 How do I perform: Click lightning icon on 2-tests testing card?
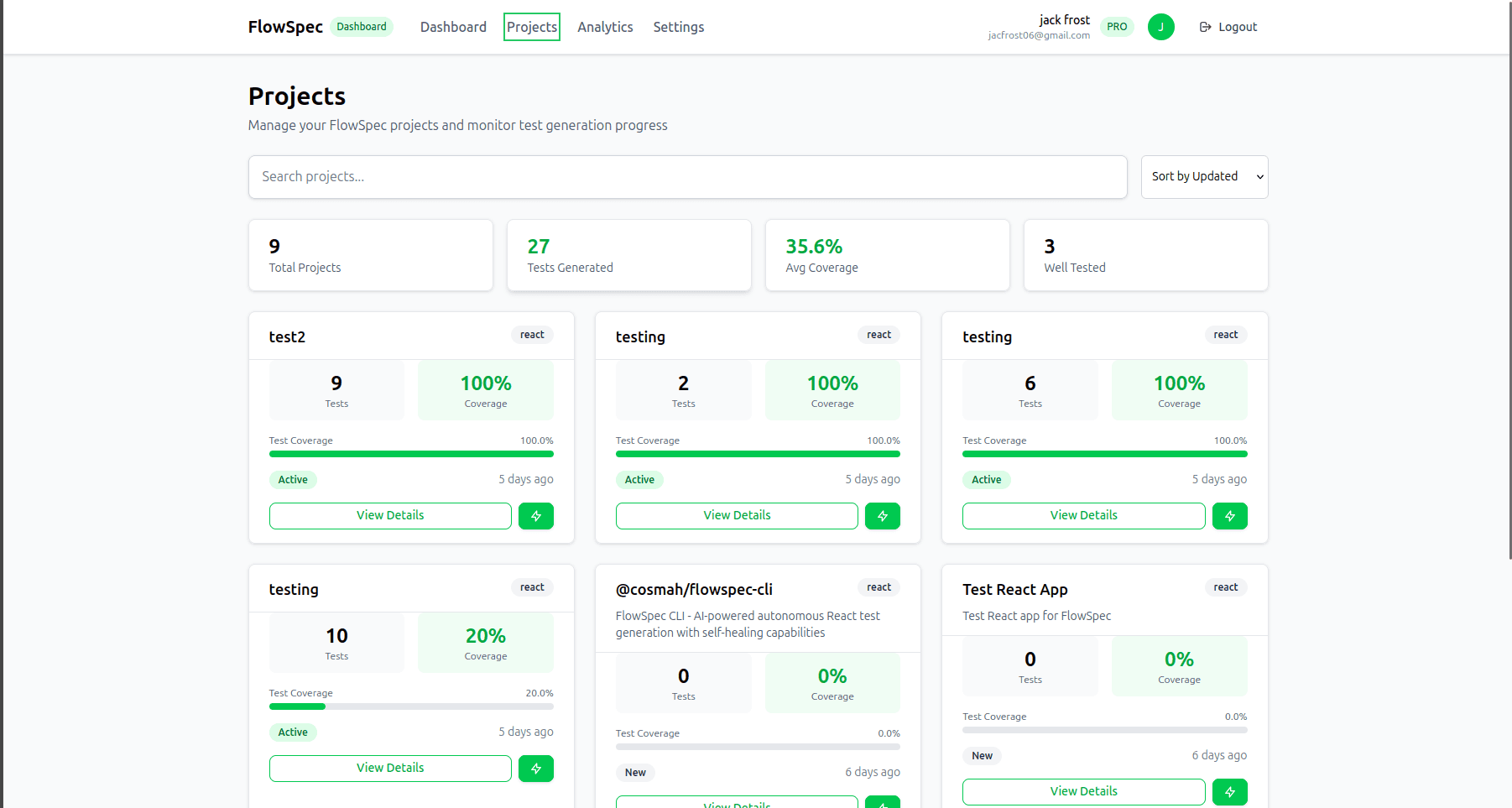[882, 516]
